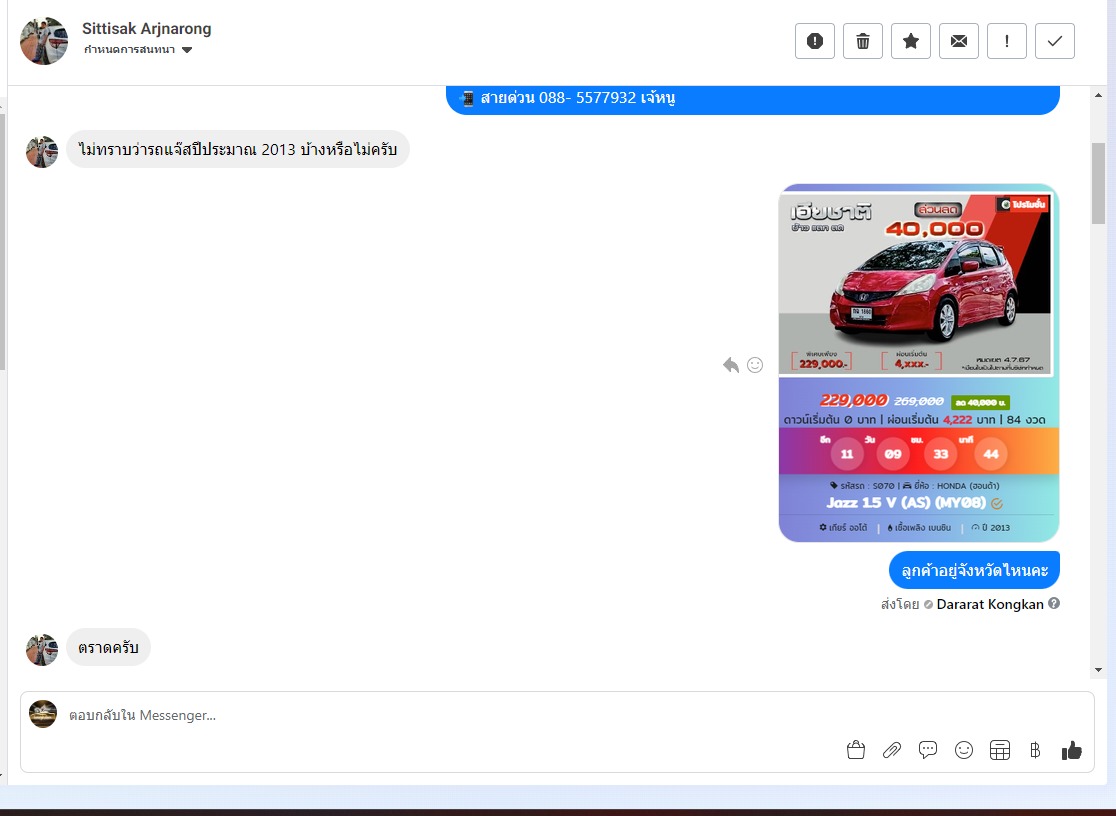
Task: Open saved replies speech bubble icon
Action: (x=927, y=750)
